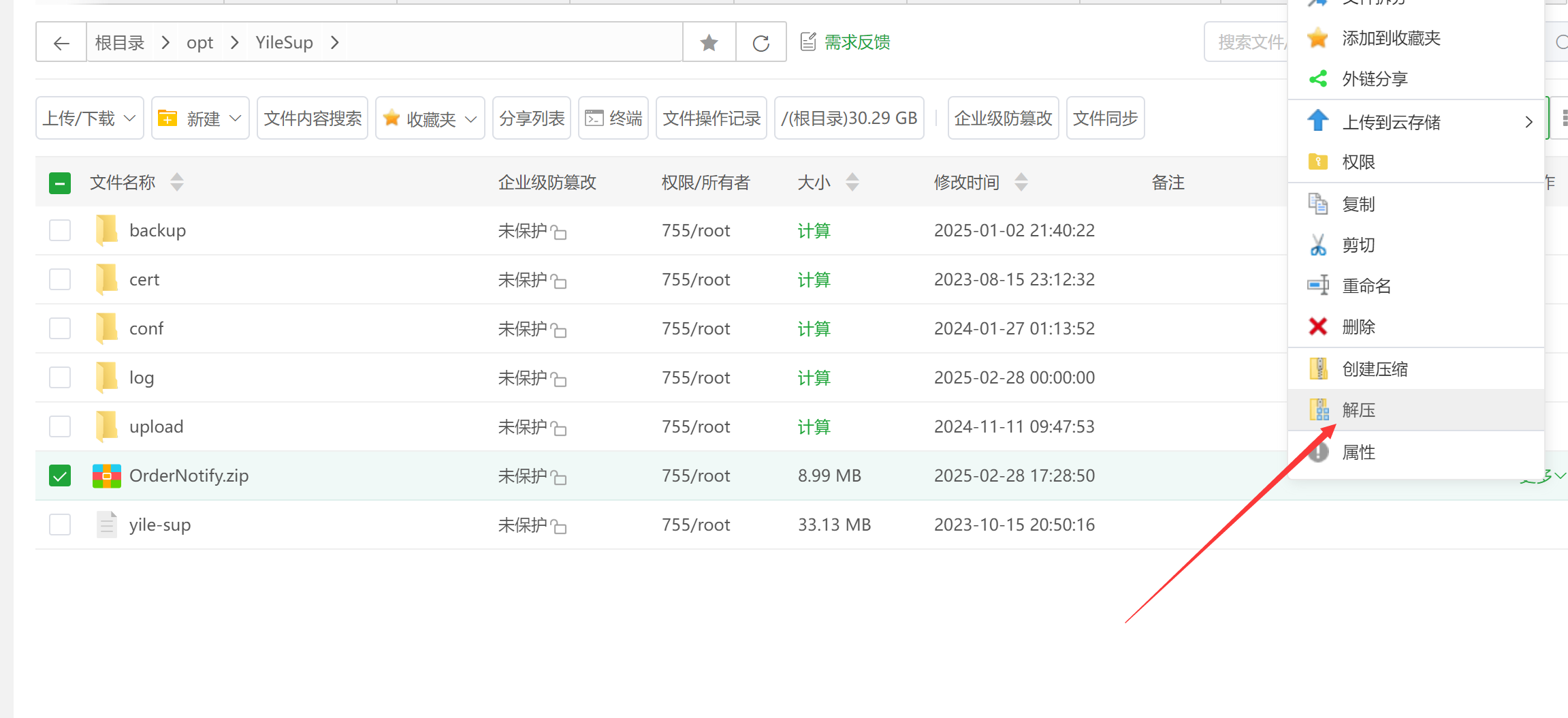This screenshot has height=718, width=1568.
Task: Check the backup folder checkbox
Action: click(60, 230)
